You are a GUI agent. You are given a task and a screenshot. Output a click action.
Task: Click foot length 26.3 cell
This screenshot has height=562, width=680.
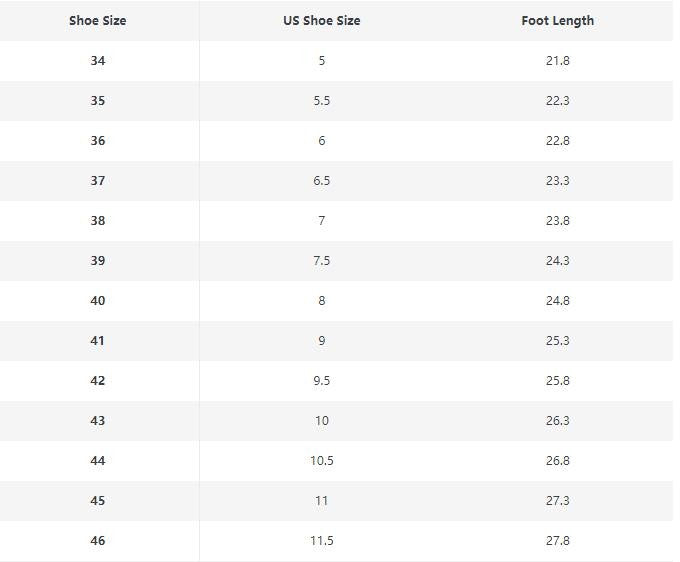[558, 421]
